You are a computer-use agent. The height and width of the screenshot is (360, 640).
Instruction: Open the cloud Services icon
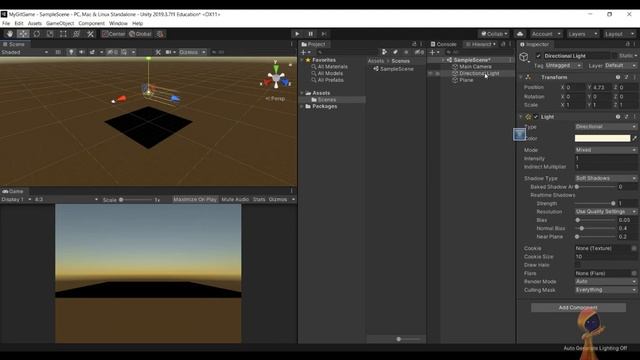520,34
